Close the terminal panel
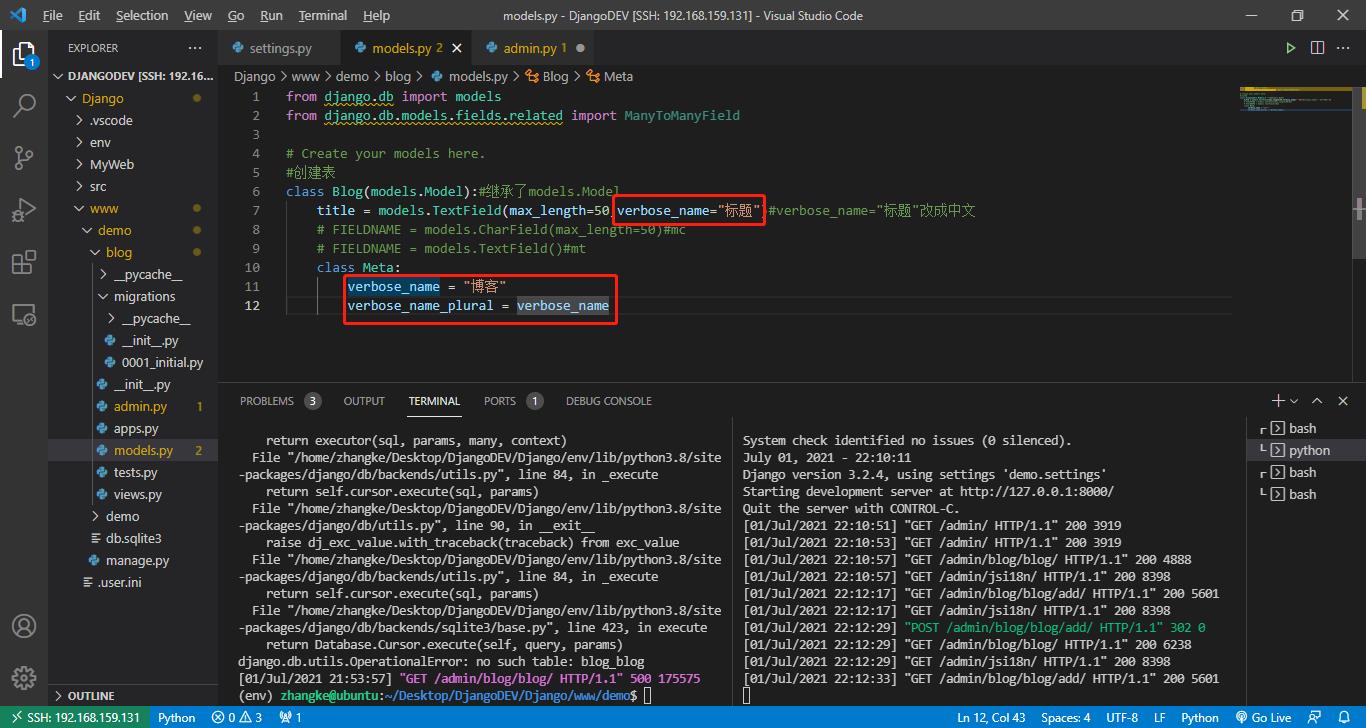 pyautogui.click(x=1343, y=400)
